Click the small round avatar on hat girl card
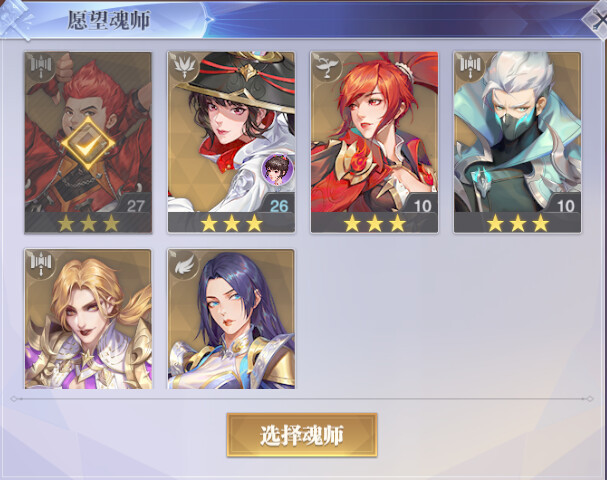 pyautogui.click(x=277, y=169)
